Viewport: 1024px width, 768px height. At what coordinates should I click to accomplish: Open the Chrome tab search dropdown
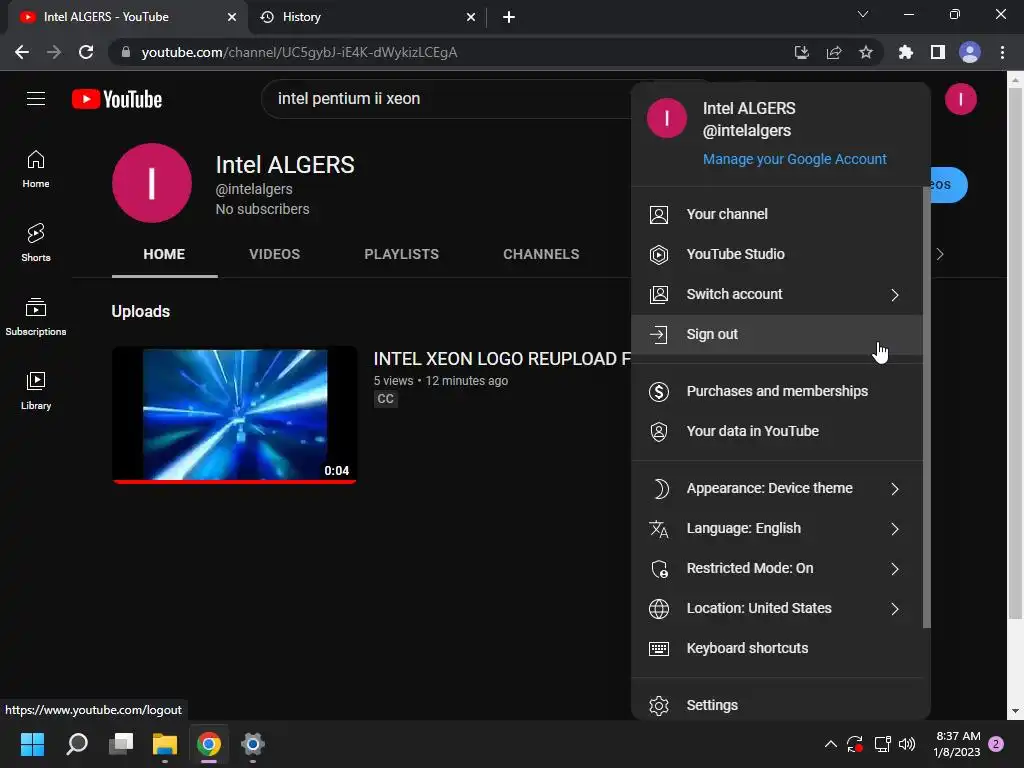862,14
